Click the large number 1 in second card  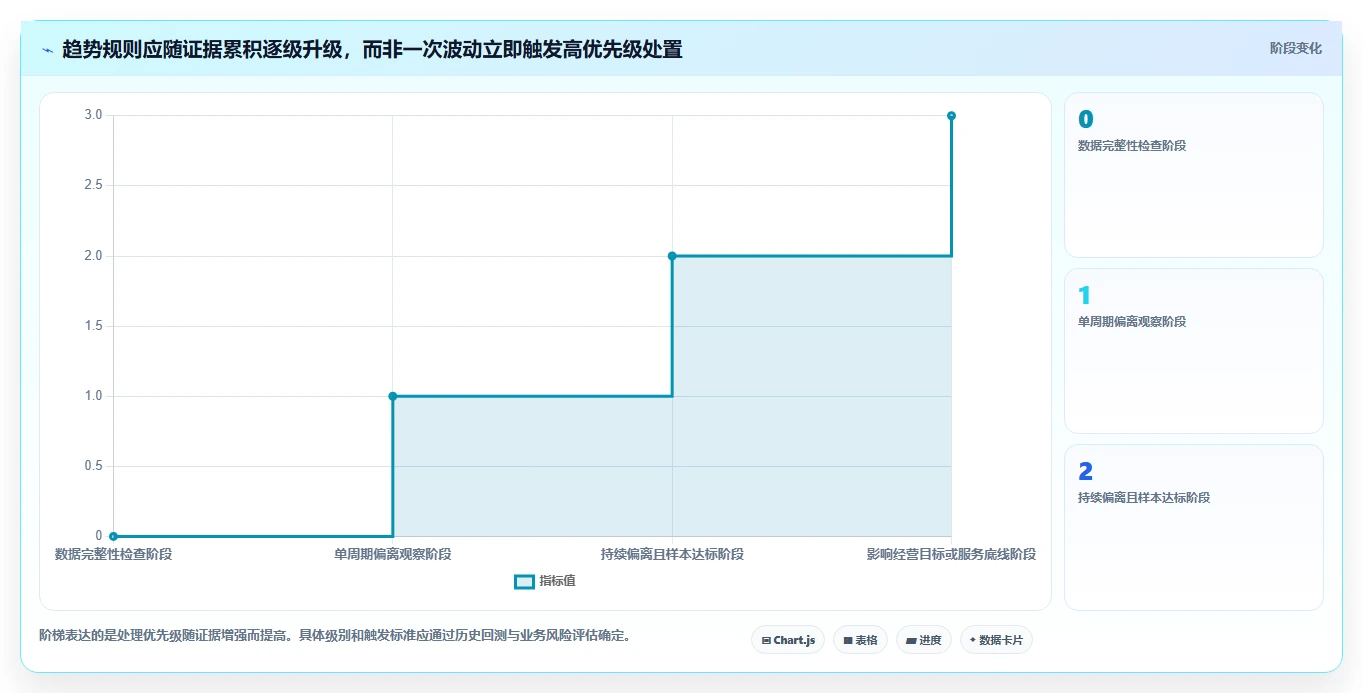pyautogui.click(x=1085, y=296)
